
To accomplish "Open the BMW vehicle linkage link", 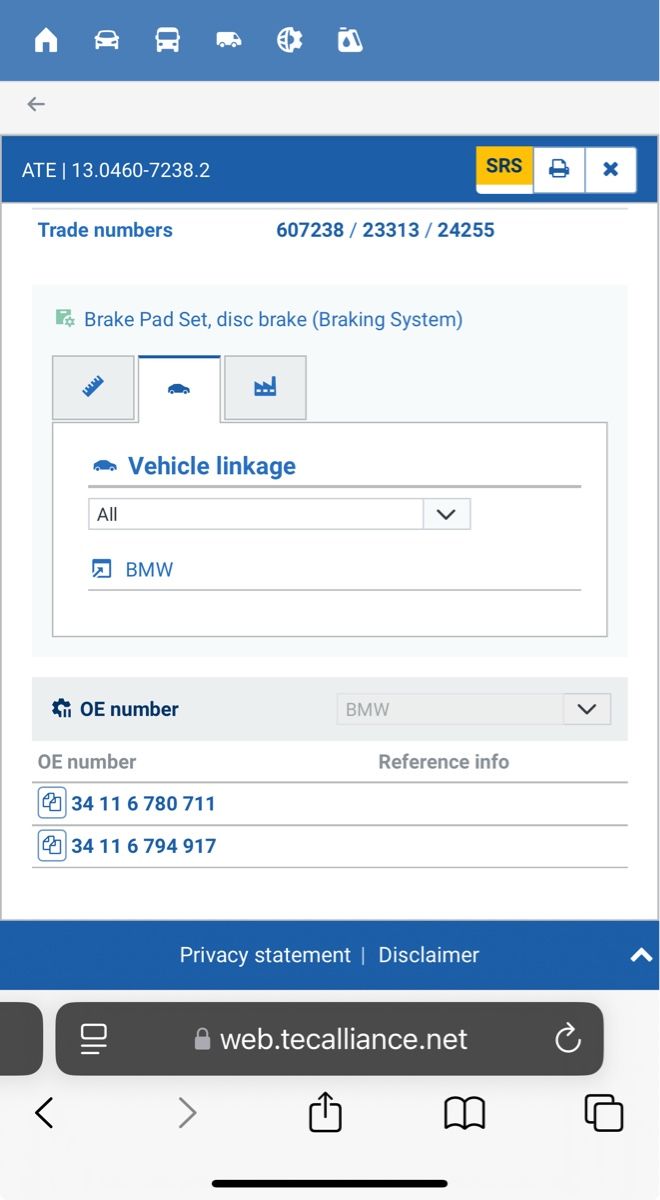I will pyautogui.click(x=148, y=570).
